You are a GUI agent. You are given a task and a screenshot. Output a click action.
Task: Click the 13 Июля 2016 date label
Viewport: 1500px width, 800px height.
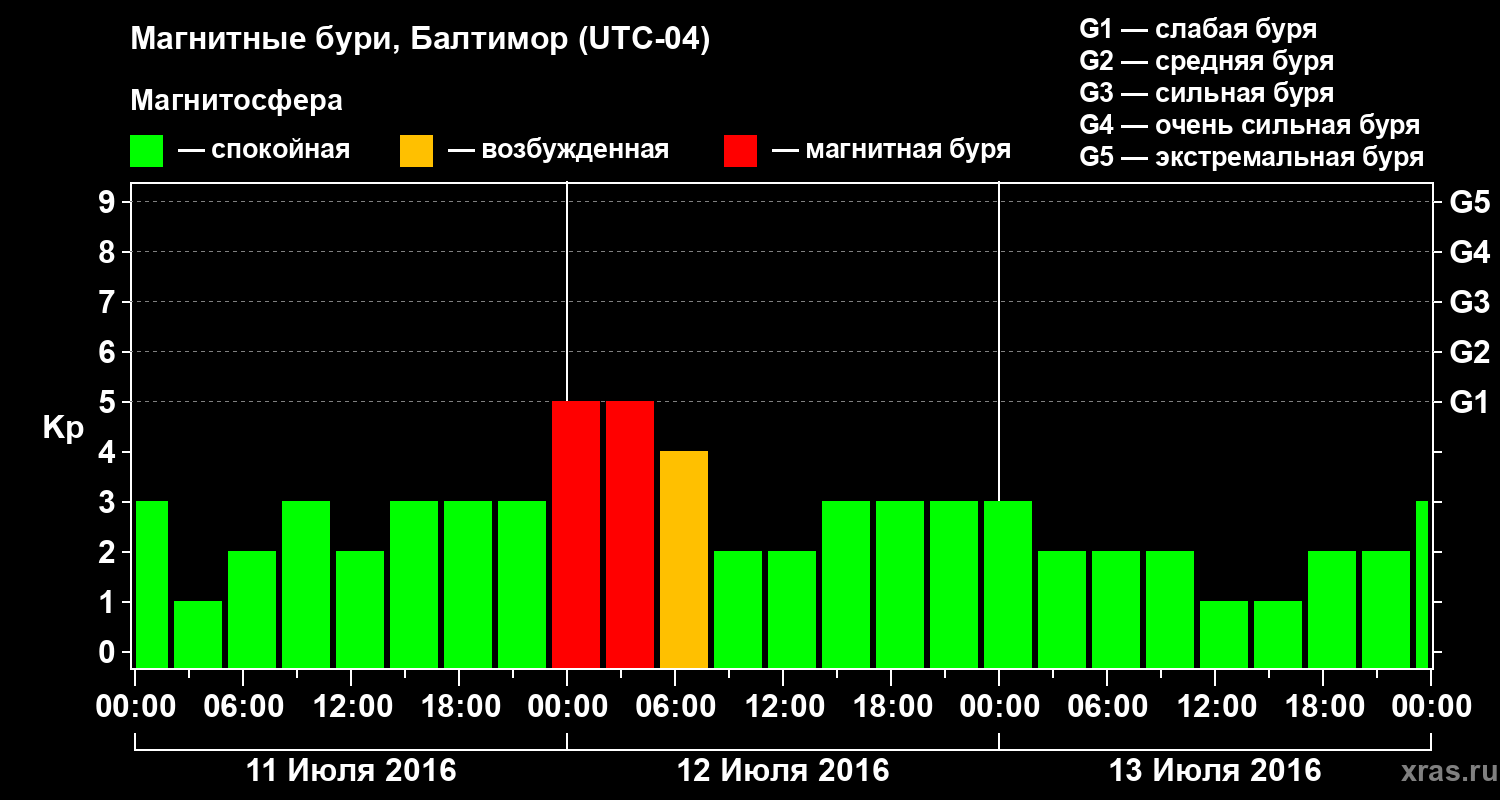pyautogui.click(x=1215, y=771)
